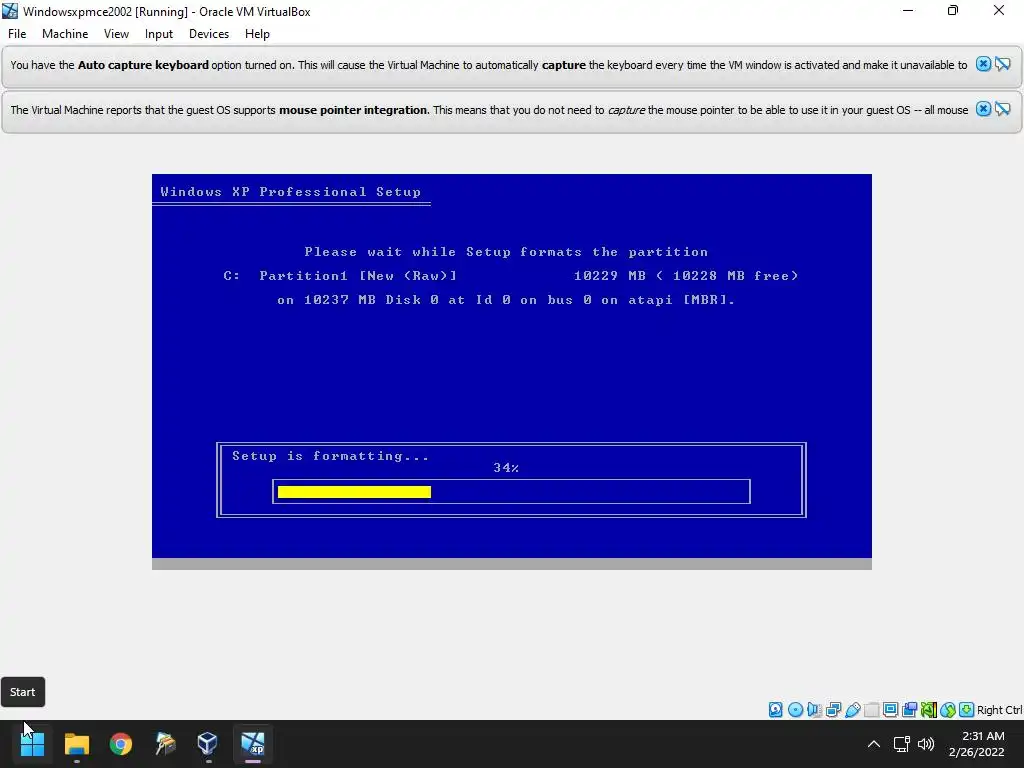
Task: Switch to the XP virtual machine taskbar icon
Action: 253,744
